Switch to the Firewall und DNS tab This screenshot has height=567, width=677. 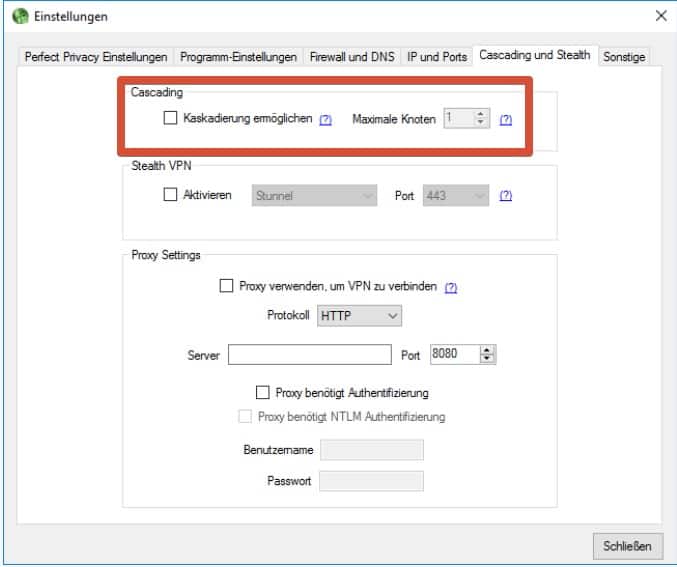352,57
